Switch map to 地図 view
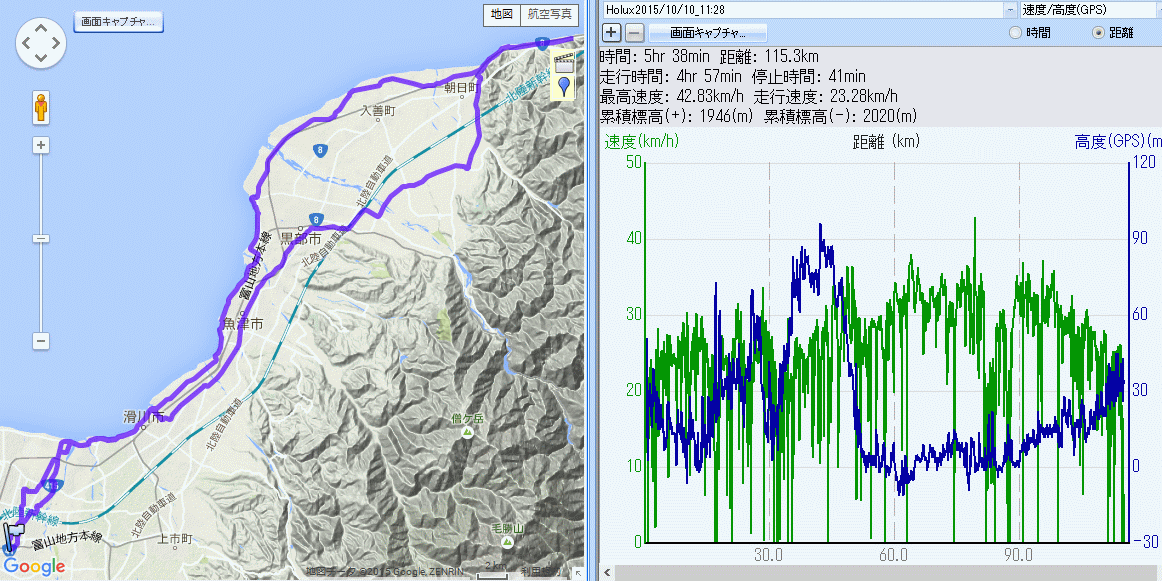Image resolution: width=1162 pixels, height=581 pixels. point(501,14)
